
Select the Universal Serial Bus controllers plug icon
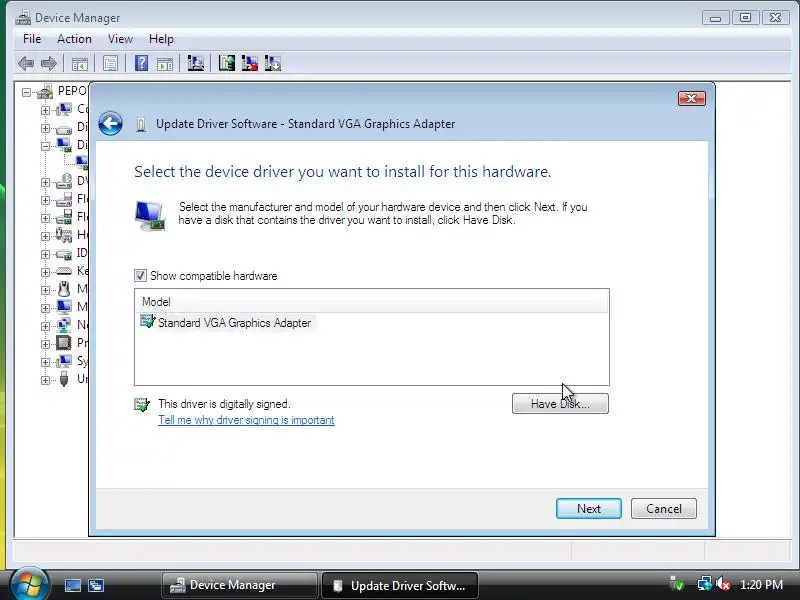coord(64,379)
